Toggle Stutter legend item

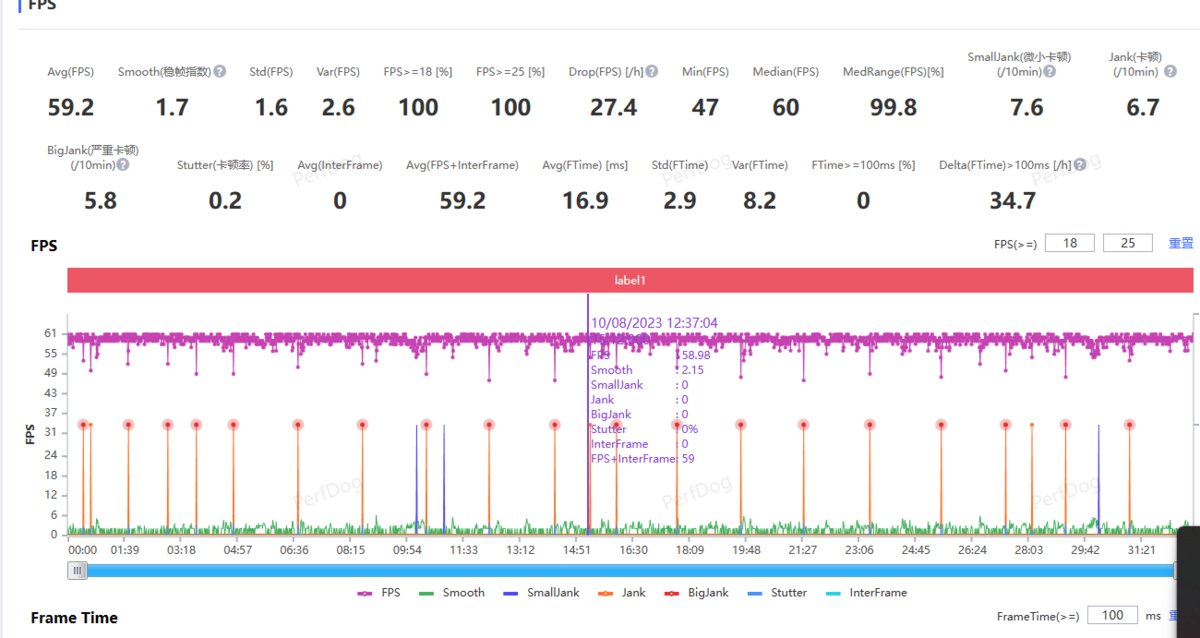[x=777, y=593]
